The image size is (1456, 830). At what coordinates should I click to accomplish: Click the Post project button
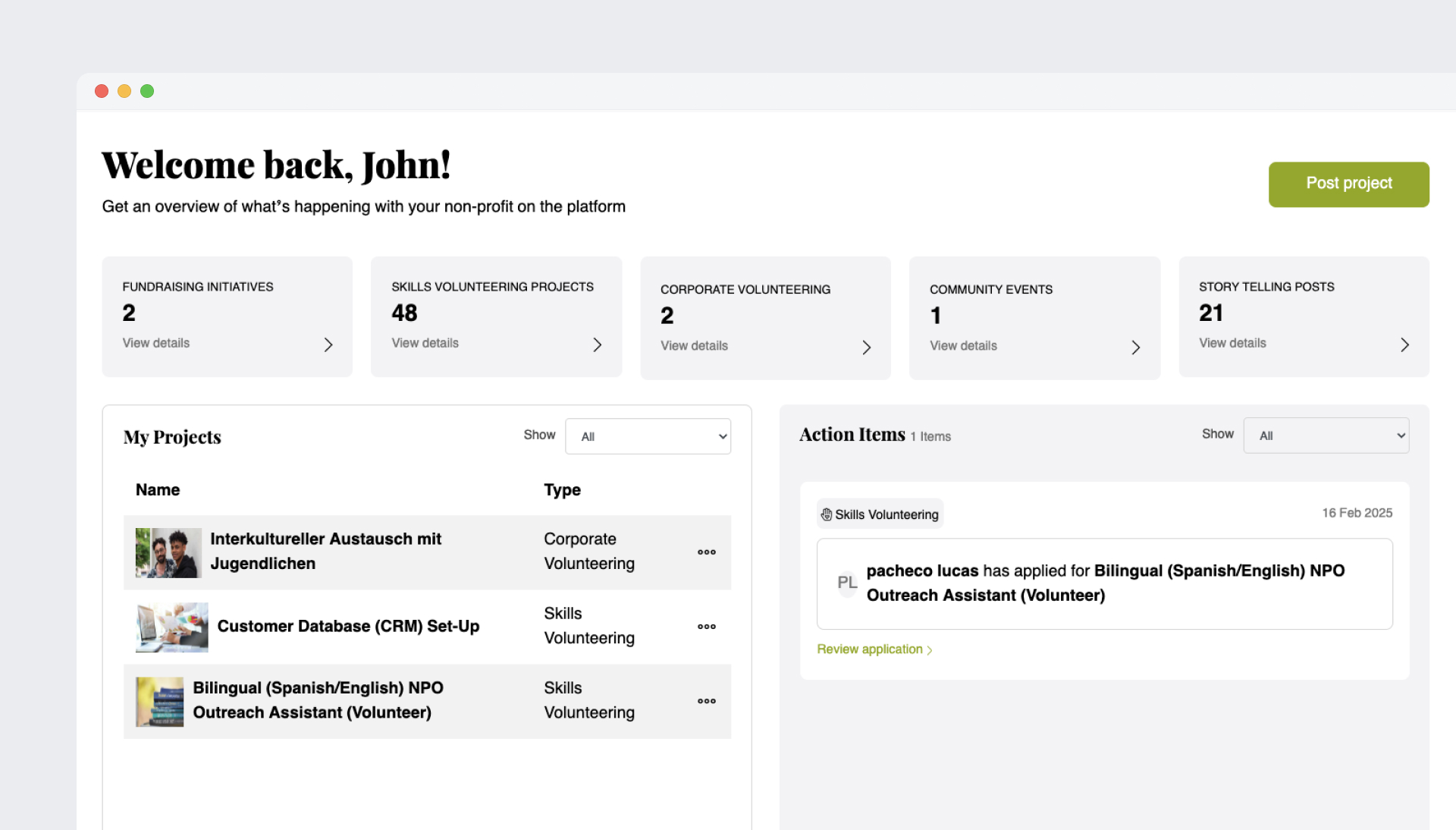tap(1348, 184)
